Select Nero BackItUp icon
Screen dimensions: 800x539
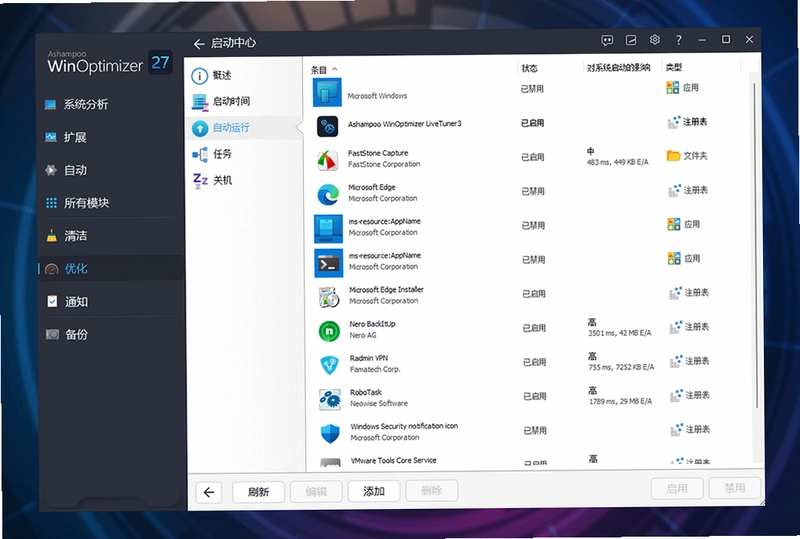pos(329,331)
